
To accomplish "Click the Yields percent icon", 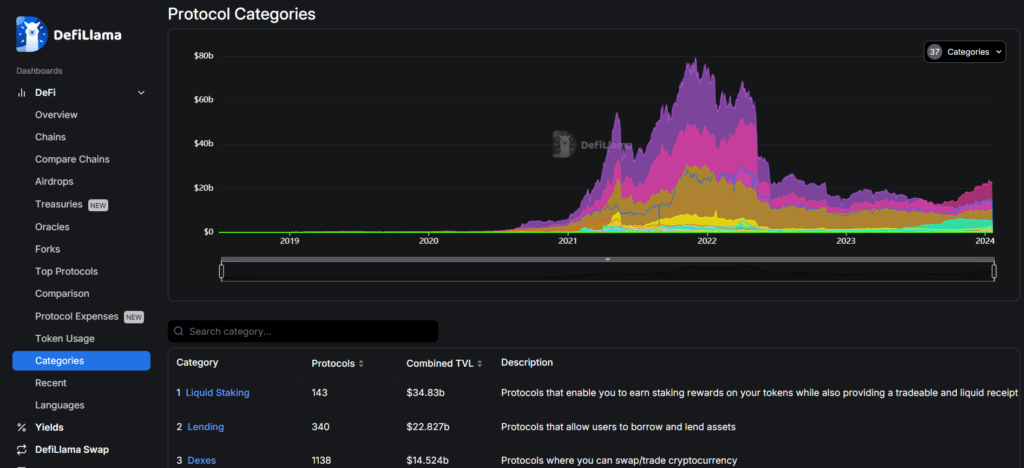I will coord(21,427).
